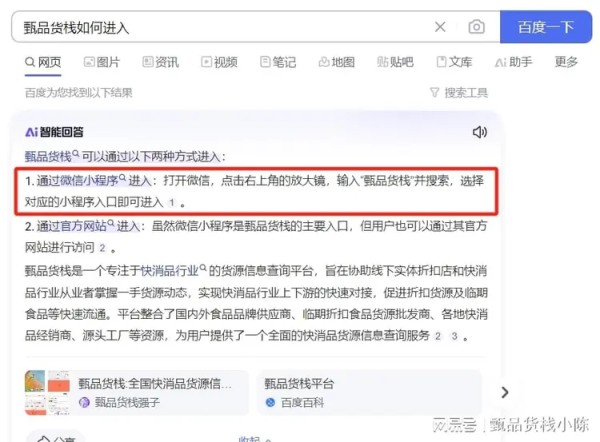Switch to the 图片 tab
The height and width of the screenshot is (442, 600).
point(102,62)
